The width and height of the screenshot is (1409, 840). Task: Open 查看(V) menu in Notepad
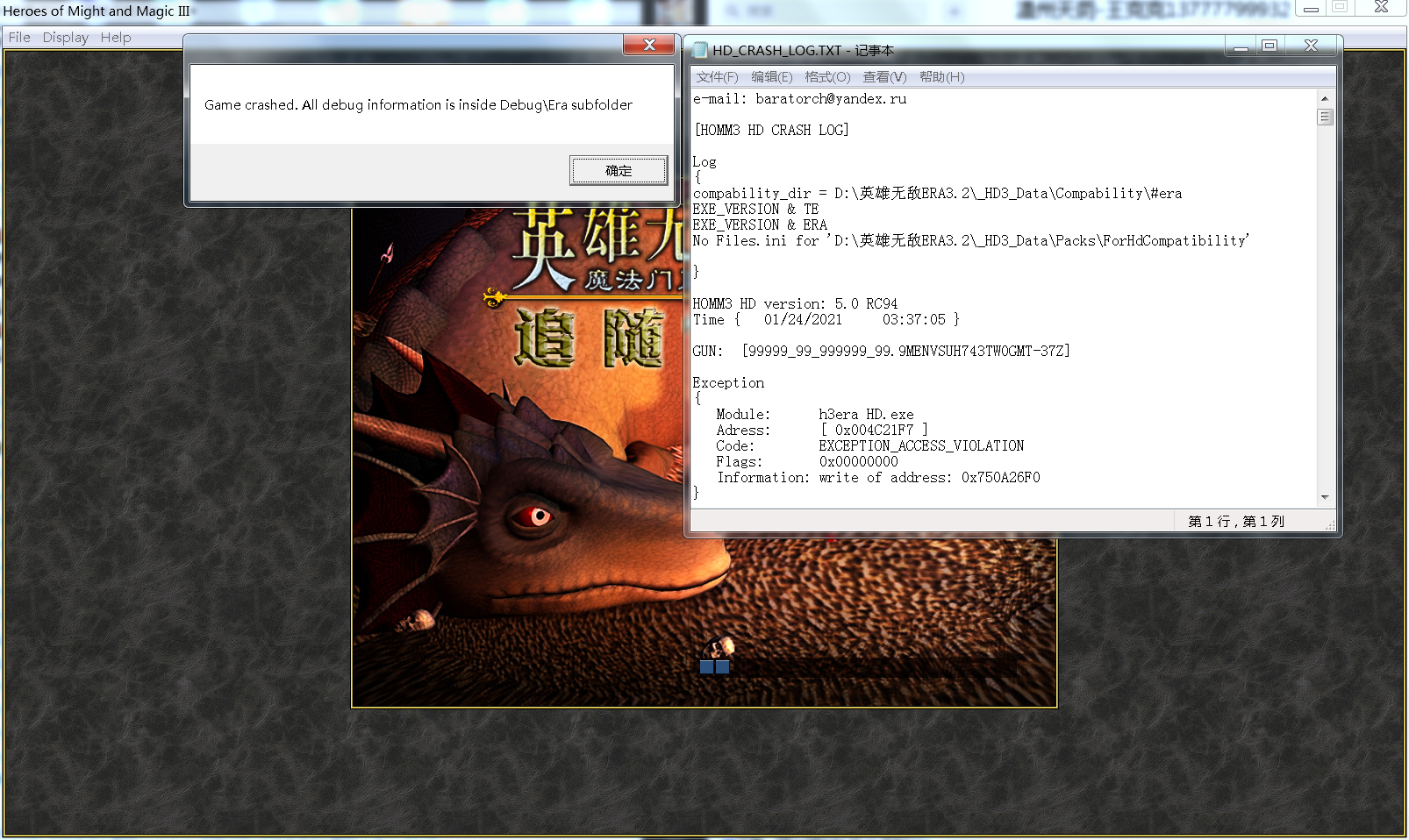[884, 77]
